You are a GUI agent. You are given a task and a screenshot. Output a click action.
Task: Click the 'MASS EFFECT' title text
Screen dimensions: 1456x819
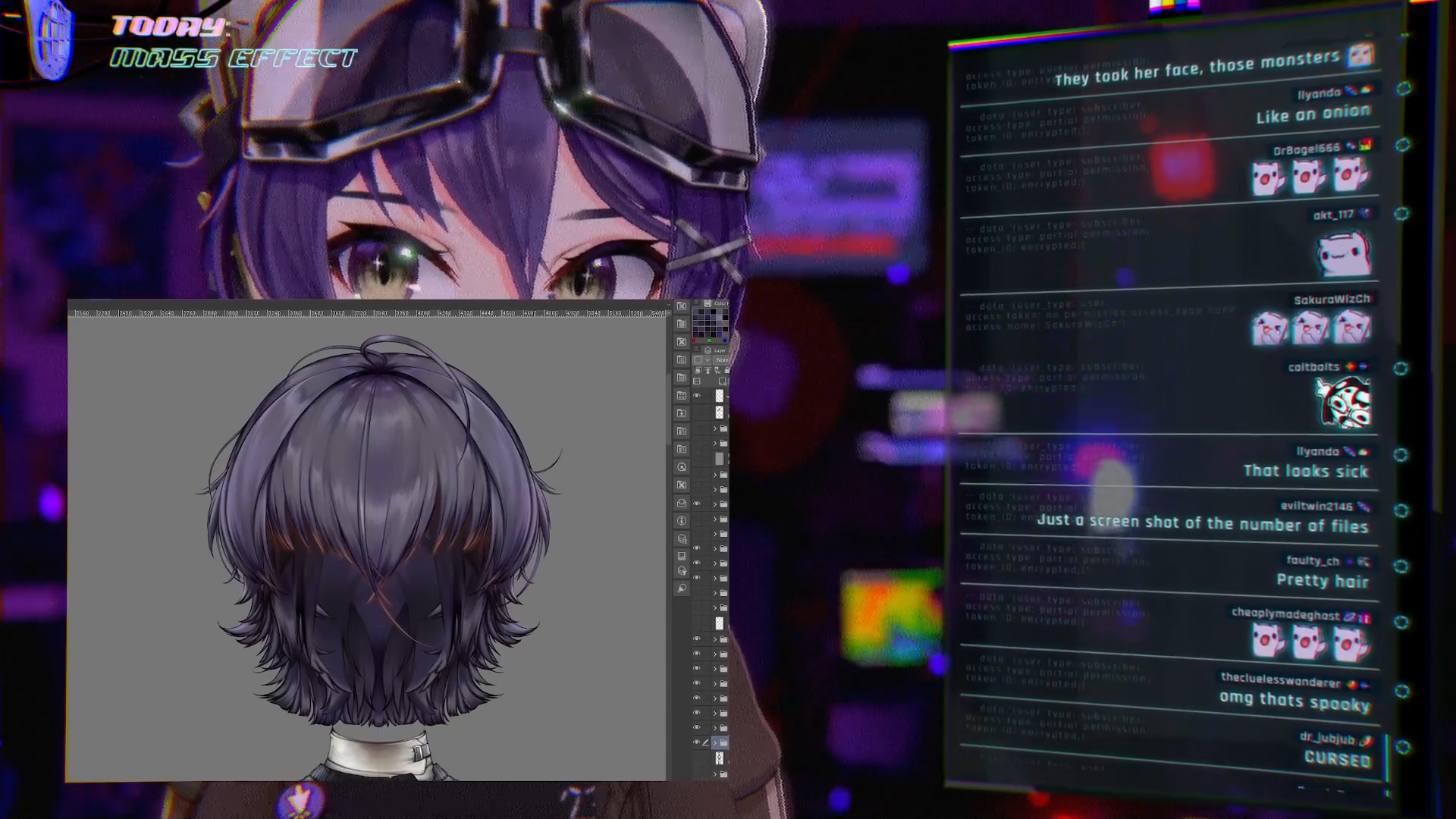click(234, 58)
